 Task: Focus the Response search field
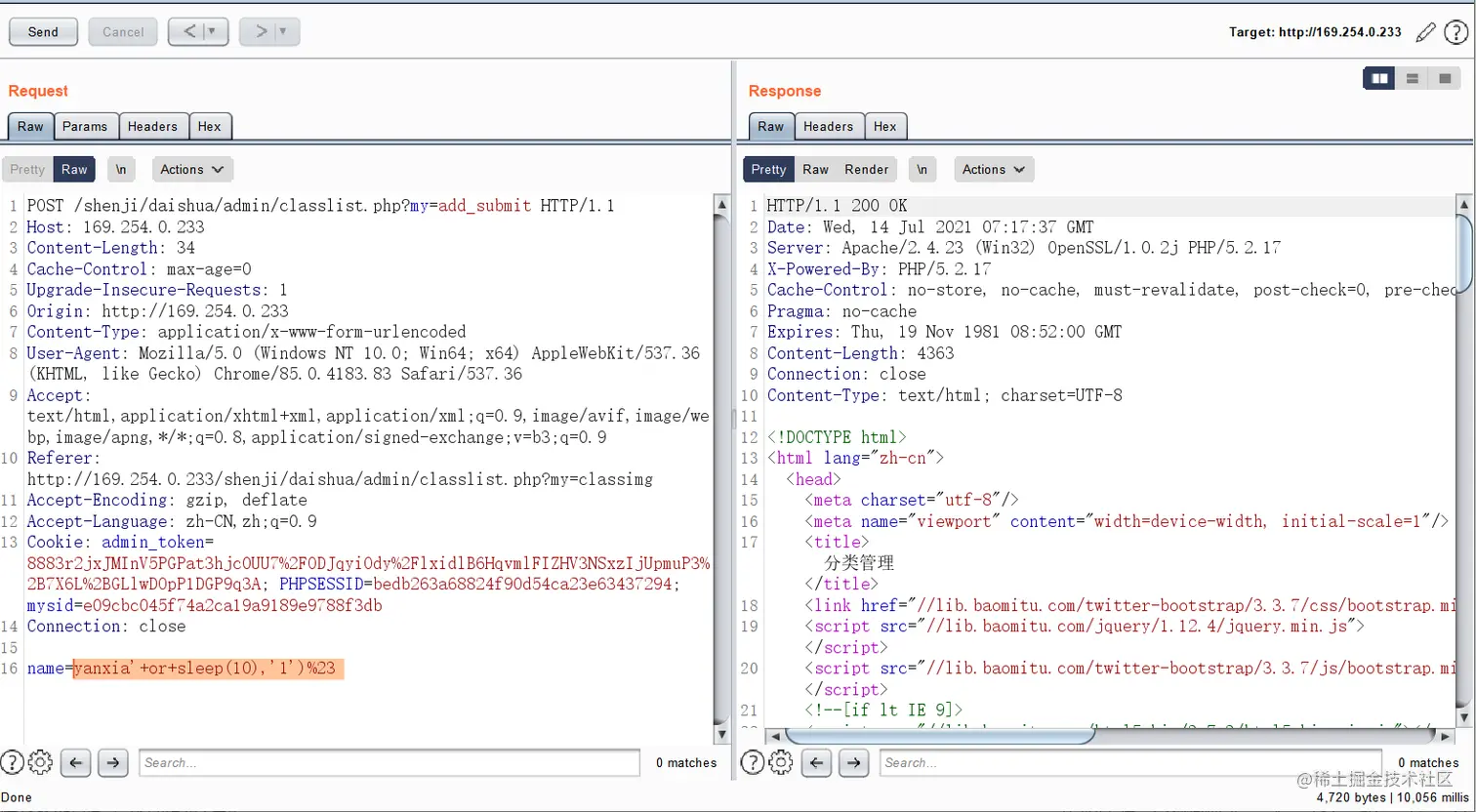[x=1130, y=762]
